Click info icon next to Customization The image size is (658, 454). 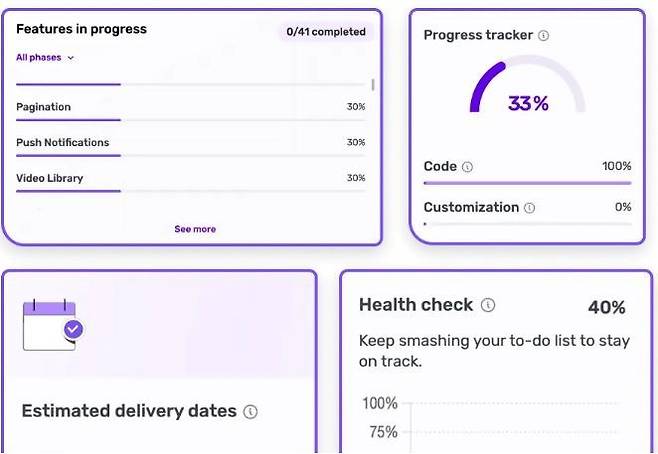pos(529,208)
